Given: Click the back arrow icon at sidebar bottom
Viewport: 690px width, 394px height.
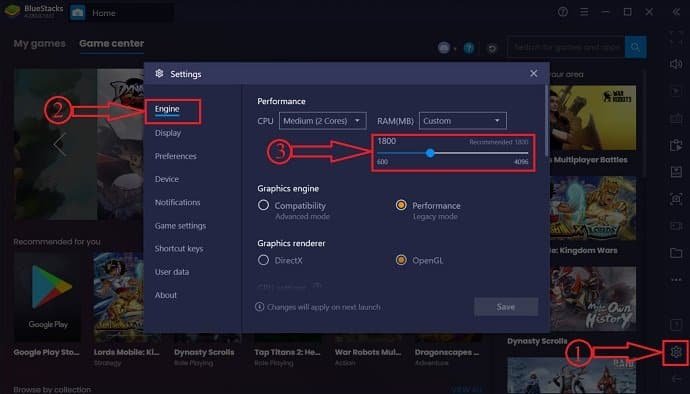Looking at the screenshot, I should pyautogui.click(x=676, y=379).
